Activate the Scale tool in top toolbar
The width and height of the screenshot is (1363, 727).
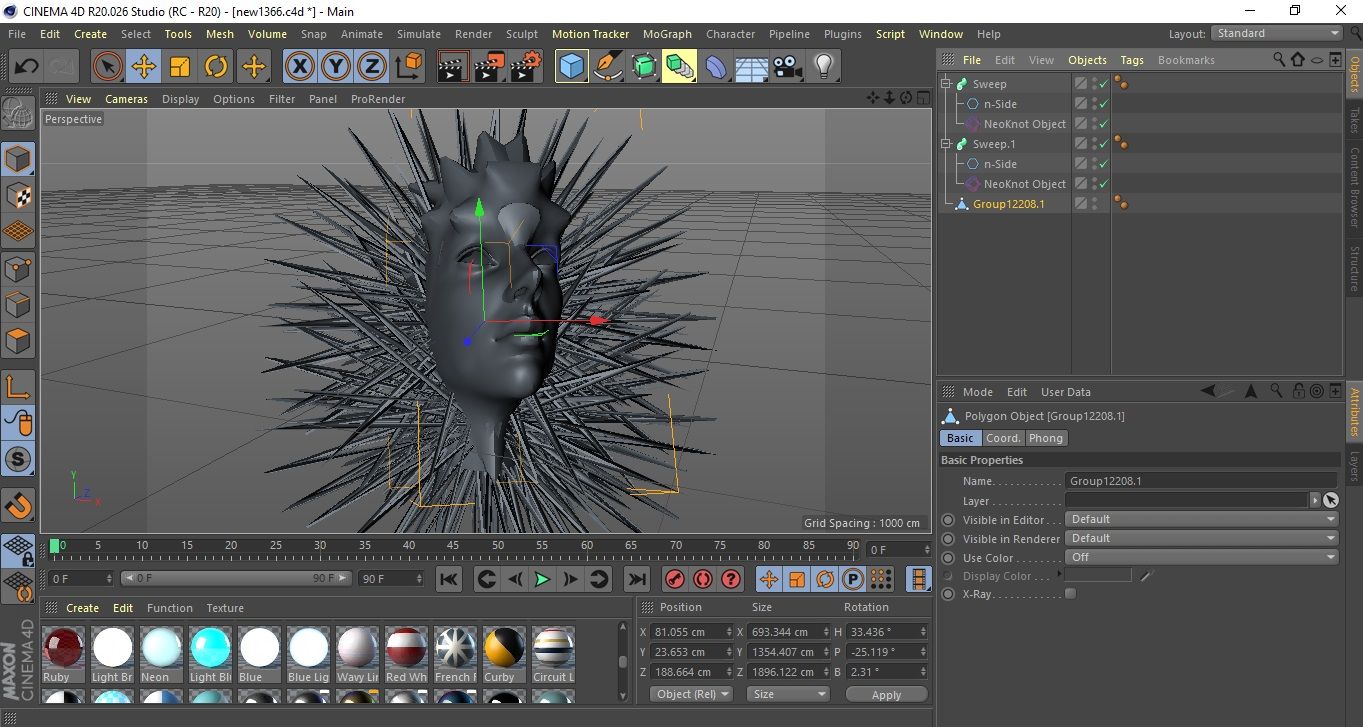click(x=180, y=67)
